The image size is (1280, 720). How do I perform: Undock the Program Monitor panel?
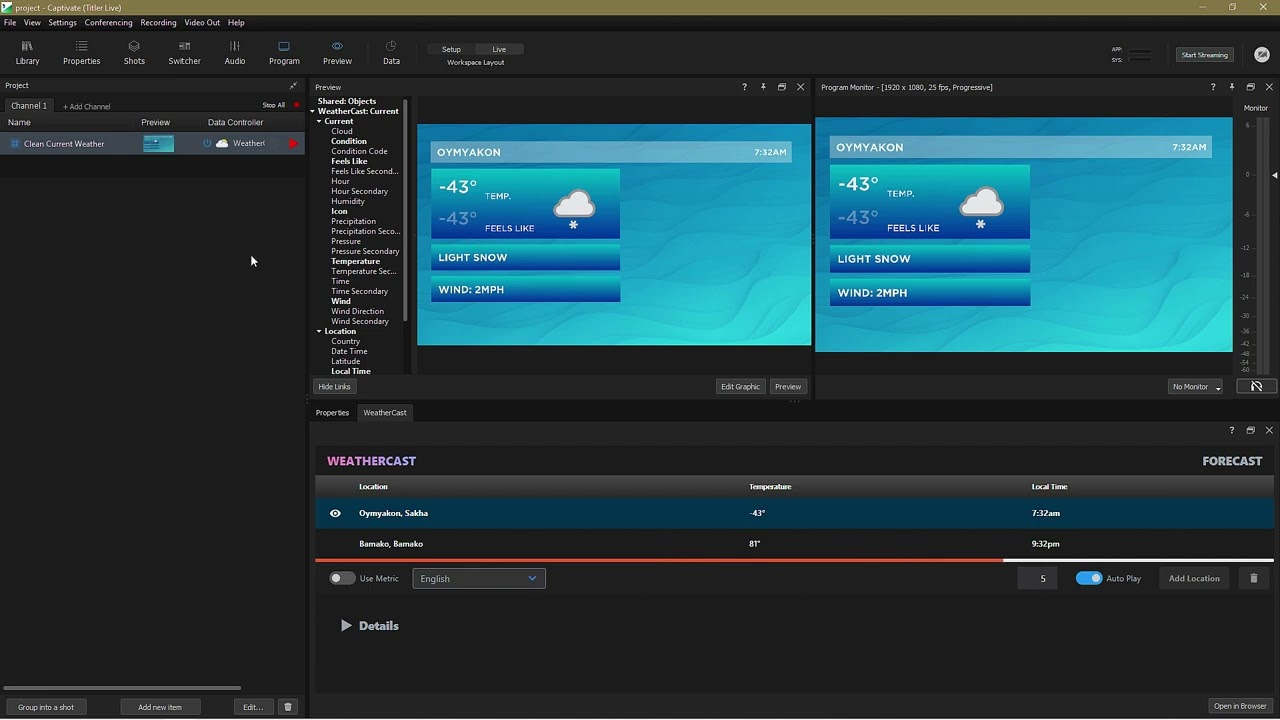(x=1250, y=87)
